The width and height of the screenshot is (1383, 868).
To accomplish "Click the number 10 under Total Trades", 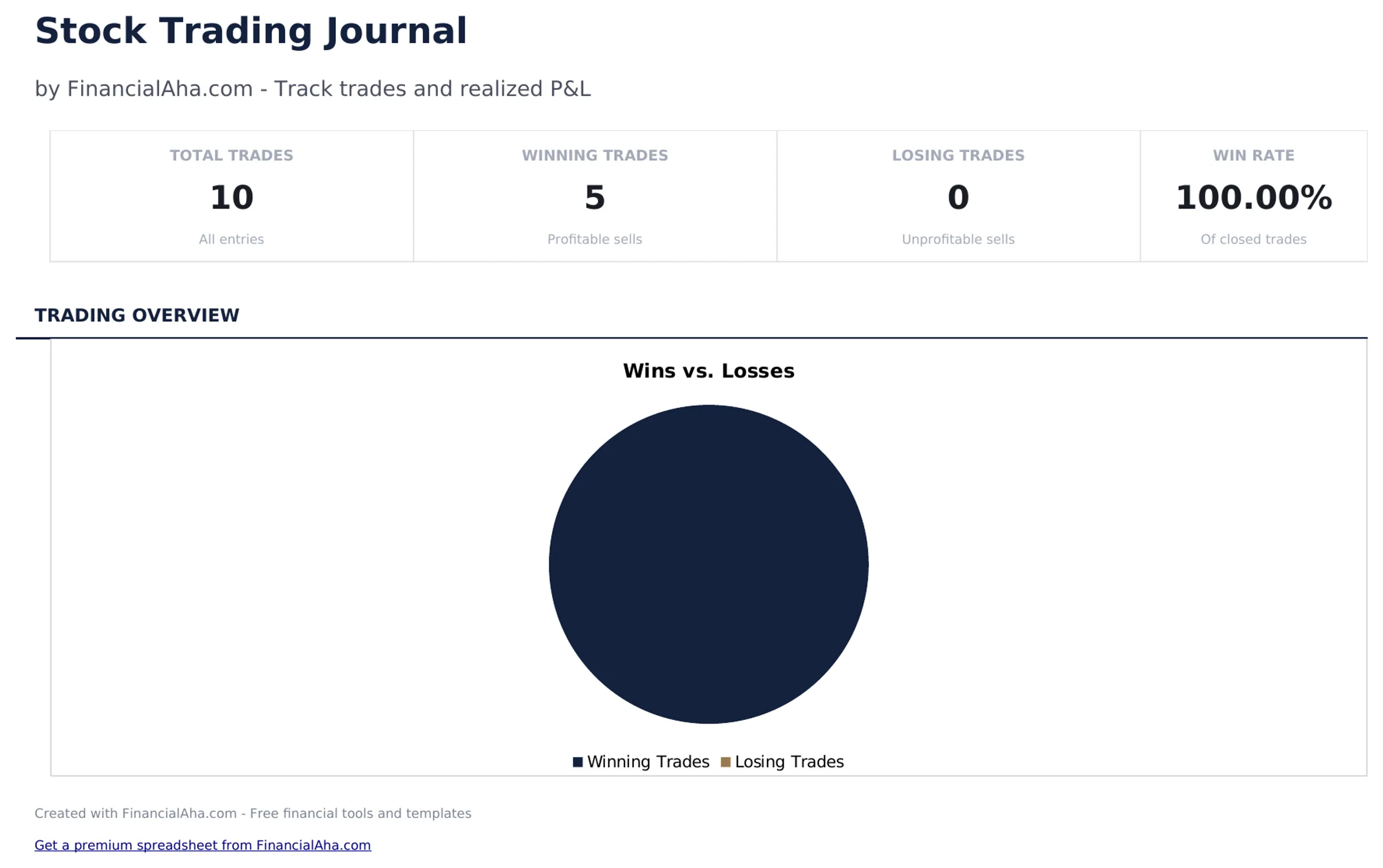I will (231, 197).
